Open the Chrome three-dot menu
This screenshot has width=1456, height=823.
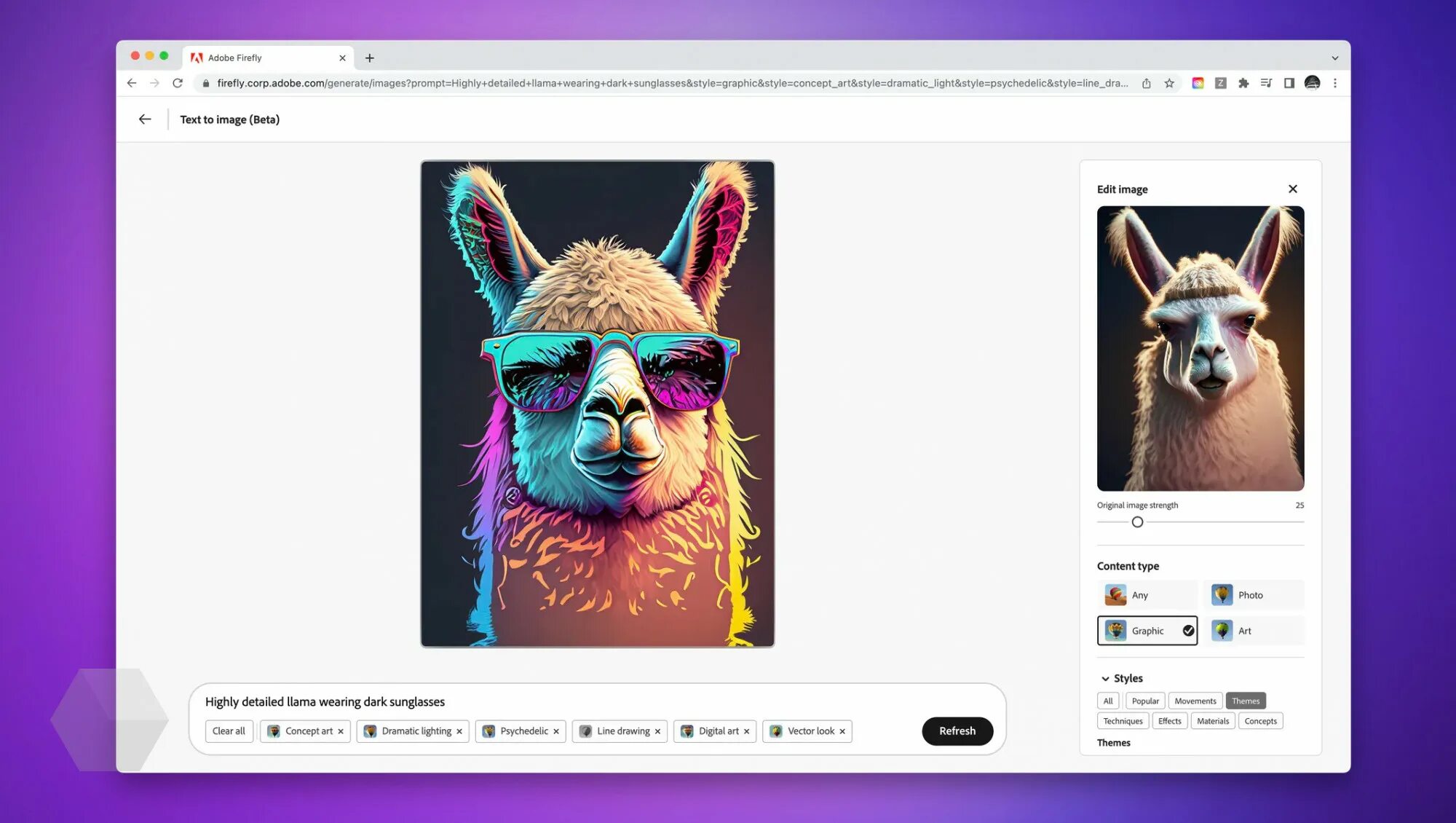[1335, 83]
